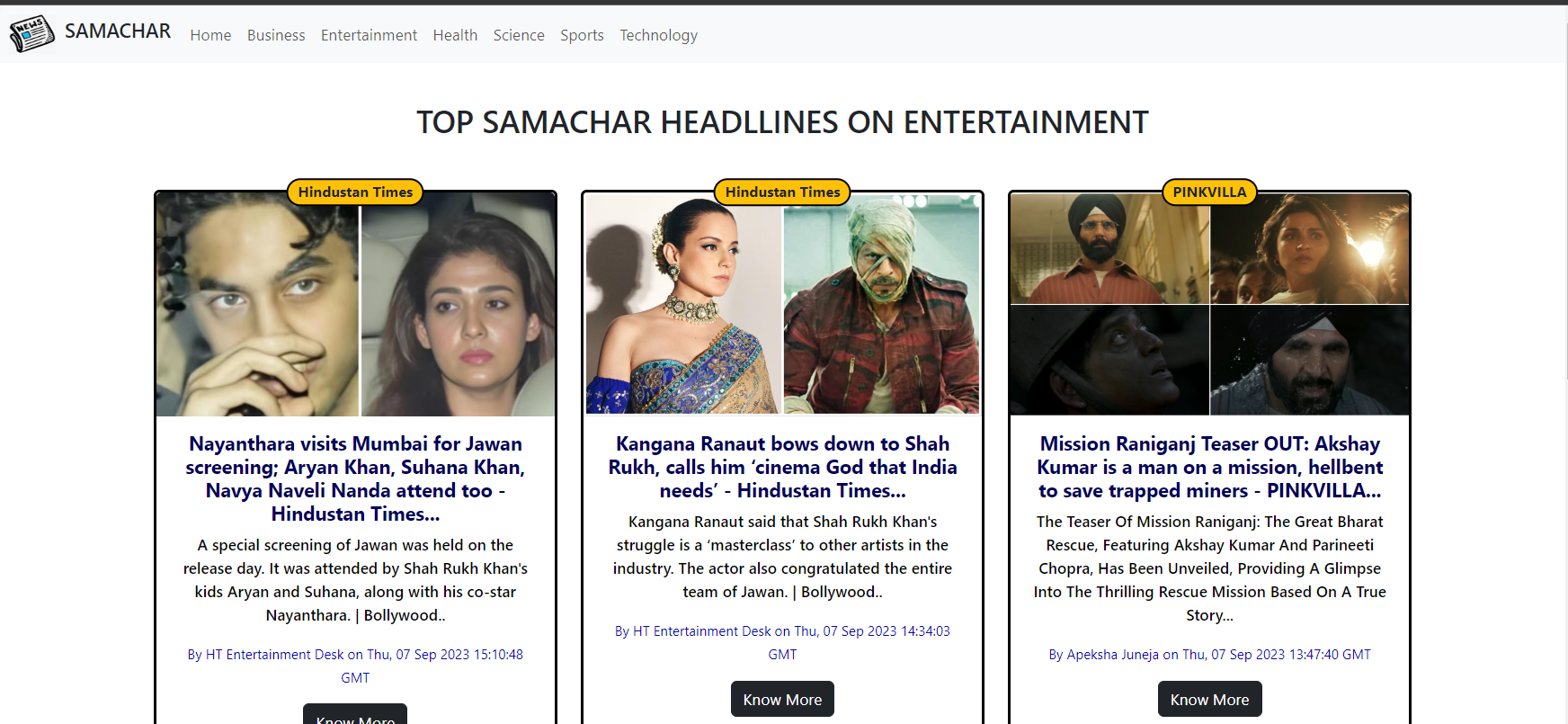Open headline about Mission Raniganj Teaser OUT
Viewport: 1568px width, 724px height.
1209,467
